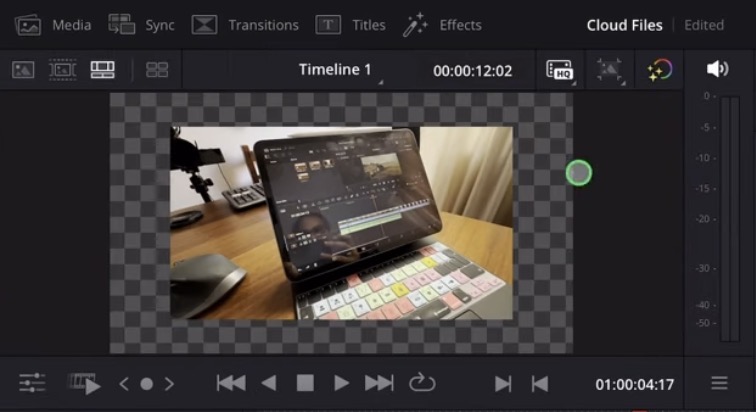Set the Out point marker

point(540,384)
